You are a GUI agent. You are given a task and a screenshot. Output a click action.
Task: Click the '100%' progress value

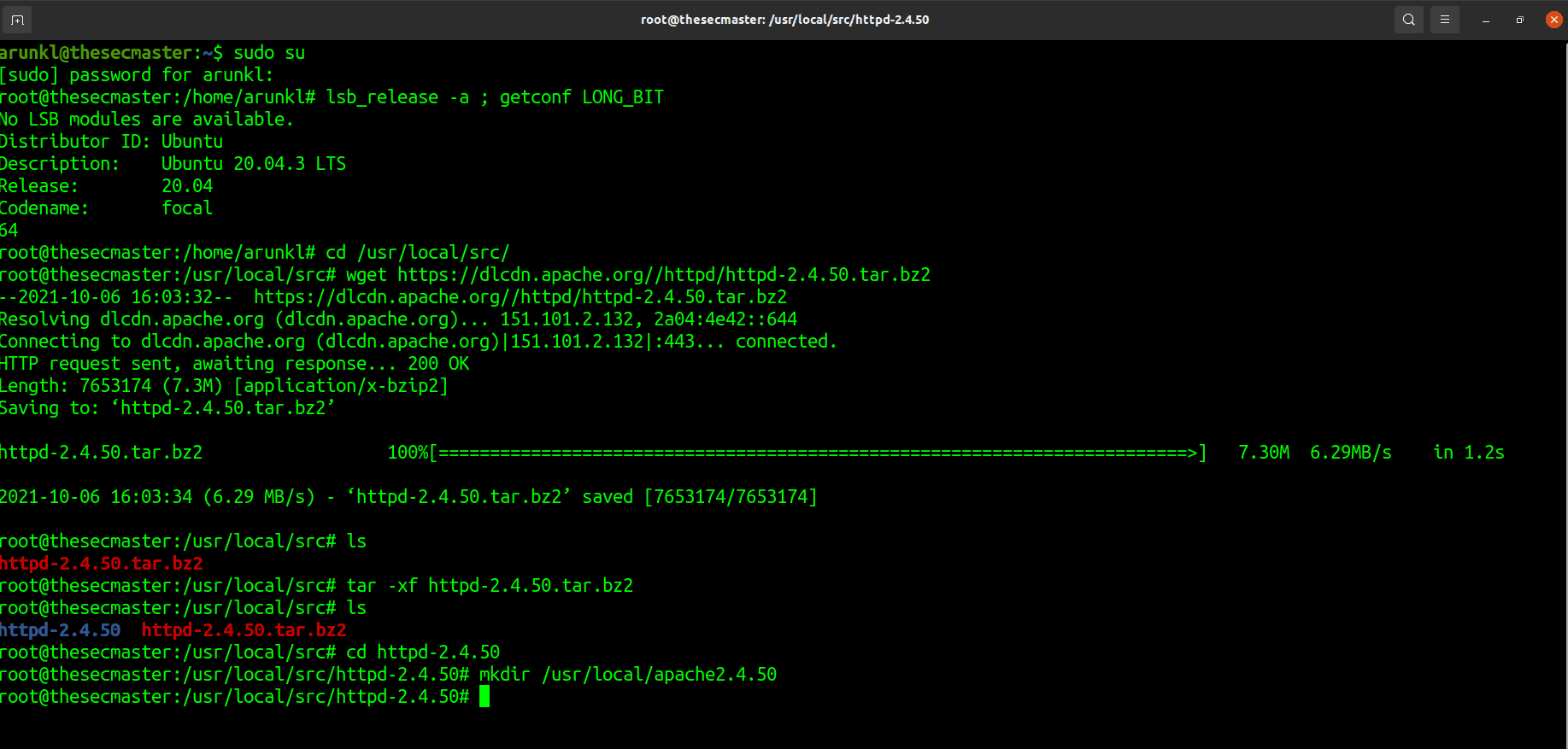(408, 453)
